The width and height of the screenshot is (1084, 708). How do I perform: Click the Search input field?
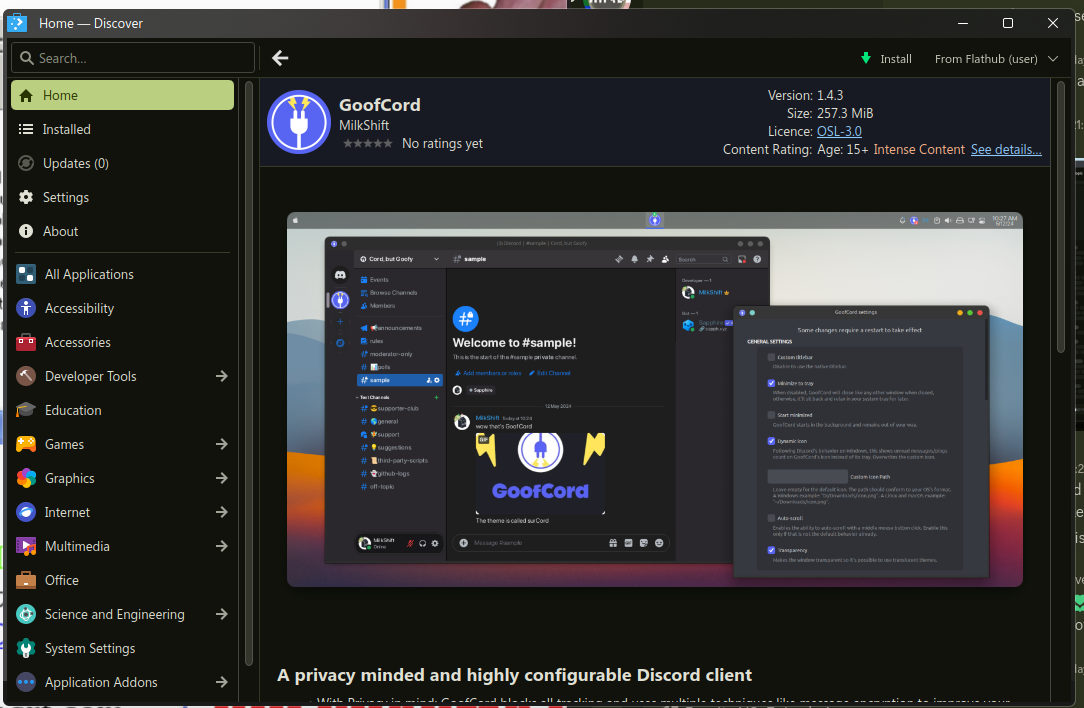(133, 58)
